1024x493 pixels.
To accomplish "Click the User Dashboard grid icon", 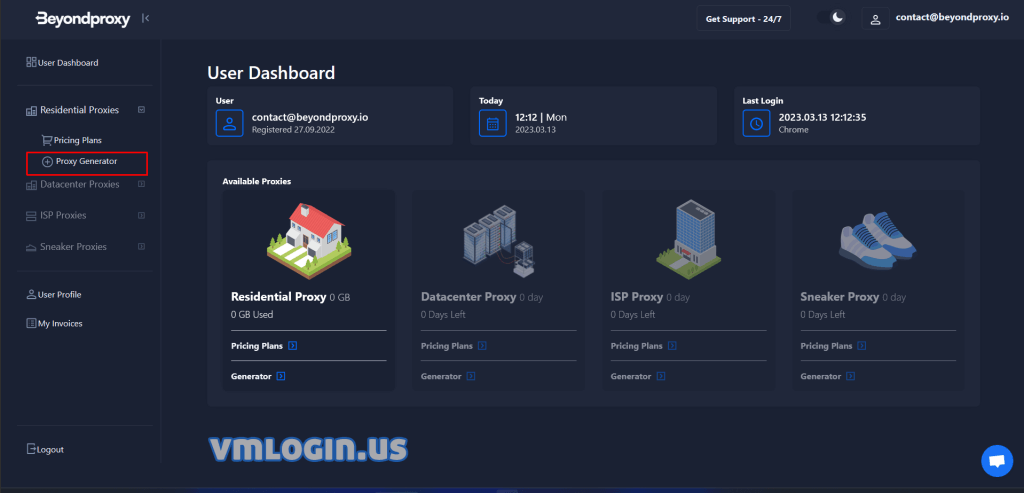I will tap(31, 62).
